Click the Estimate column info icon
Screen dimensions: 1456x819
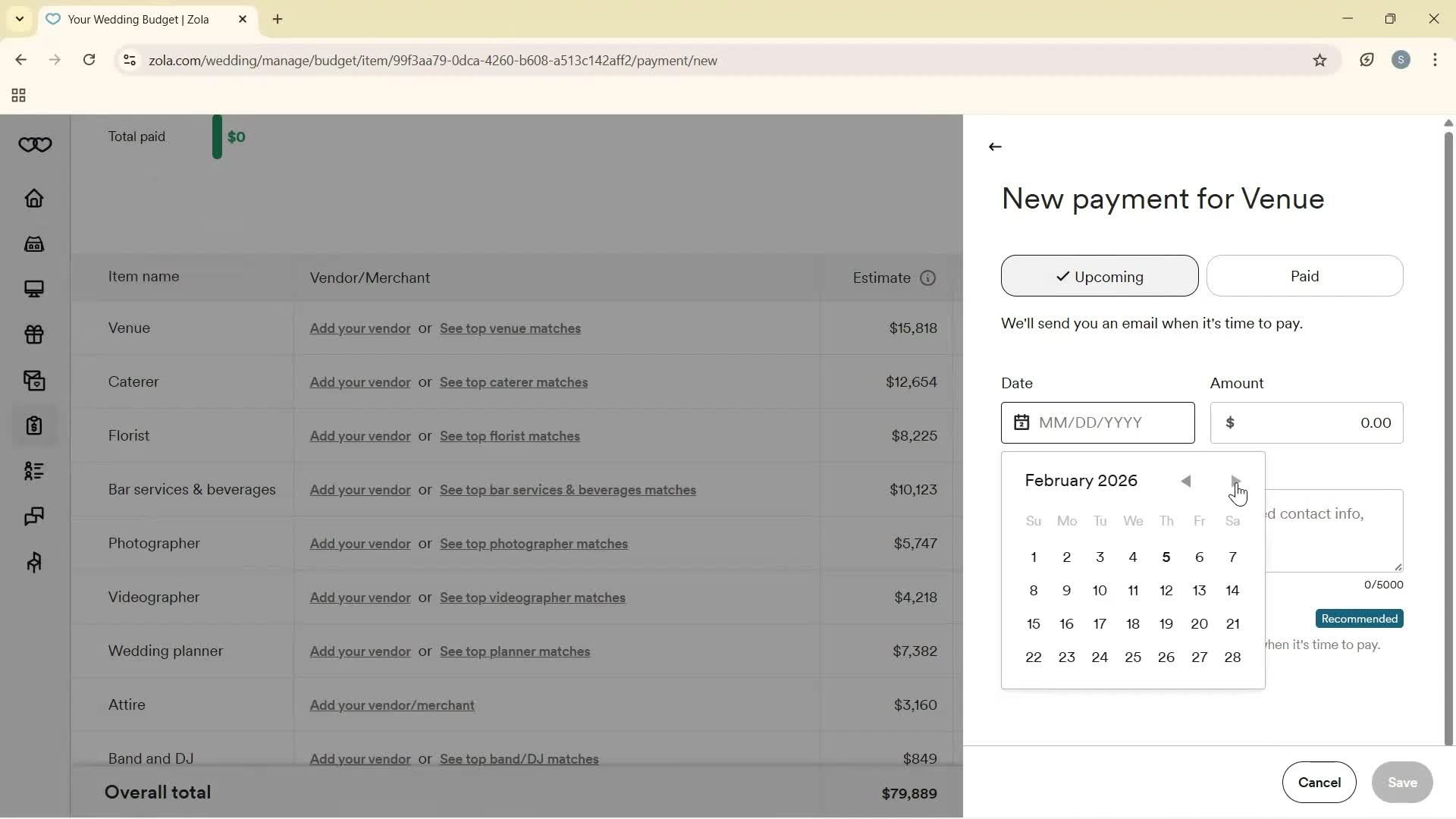tap(928, 278)
